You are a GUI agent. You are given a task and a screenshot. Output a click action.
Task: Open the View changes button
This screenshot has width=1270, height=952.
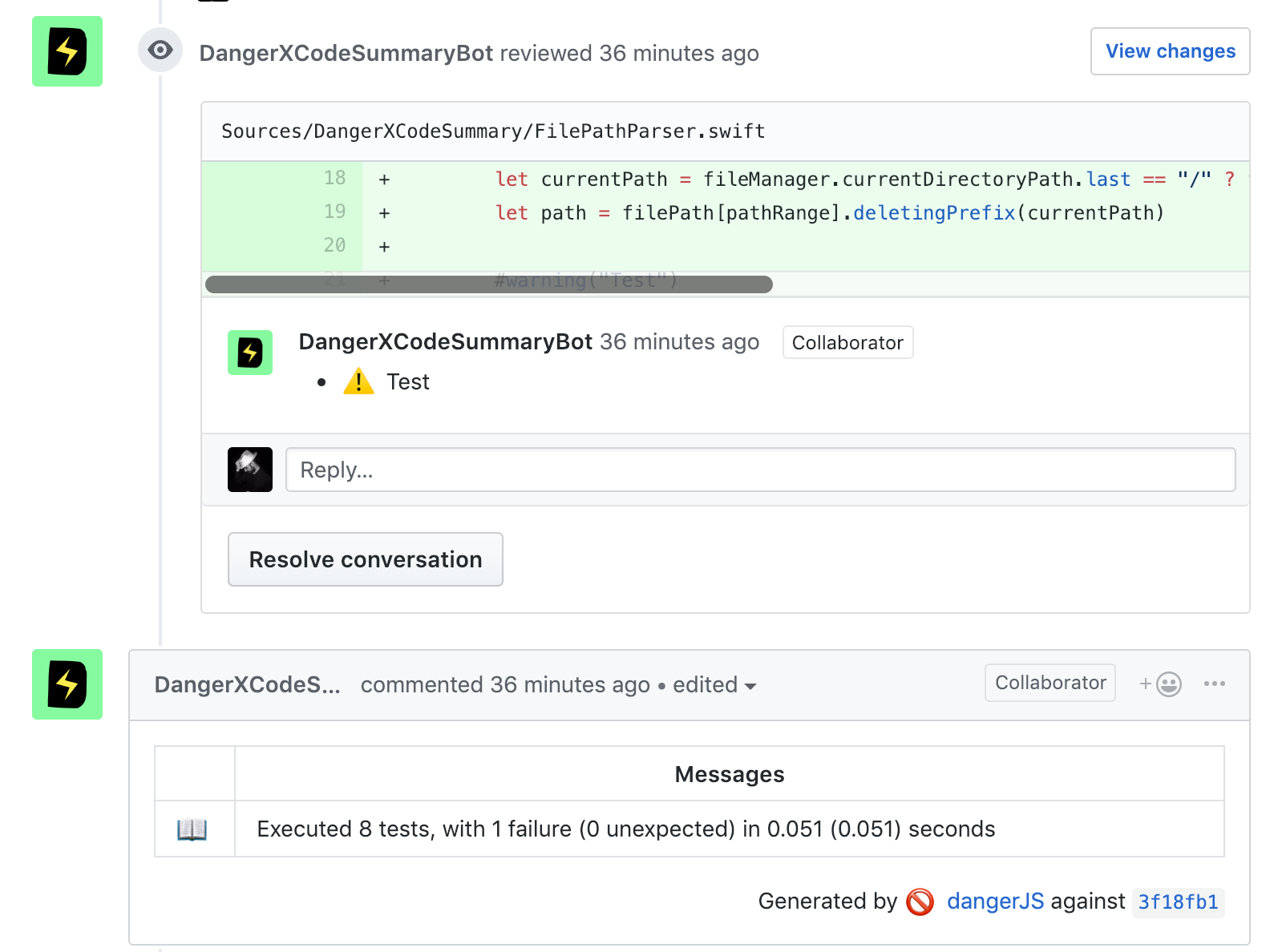pos(1170,51)
